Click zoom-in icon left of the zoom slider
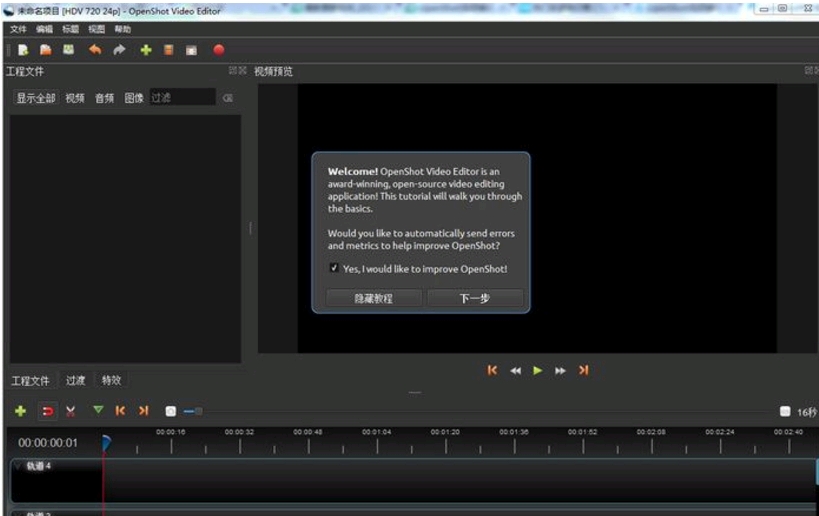Viewport: 819px width, 516px height. coord(171,412)
